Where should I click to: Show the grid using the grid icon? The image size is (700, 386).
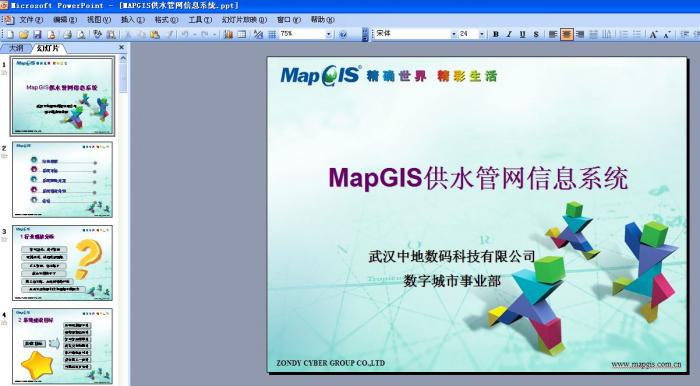[x=272, y=34]
